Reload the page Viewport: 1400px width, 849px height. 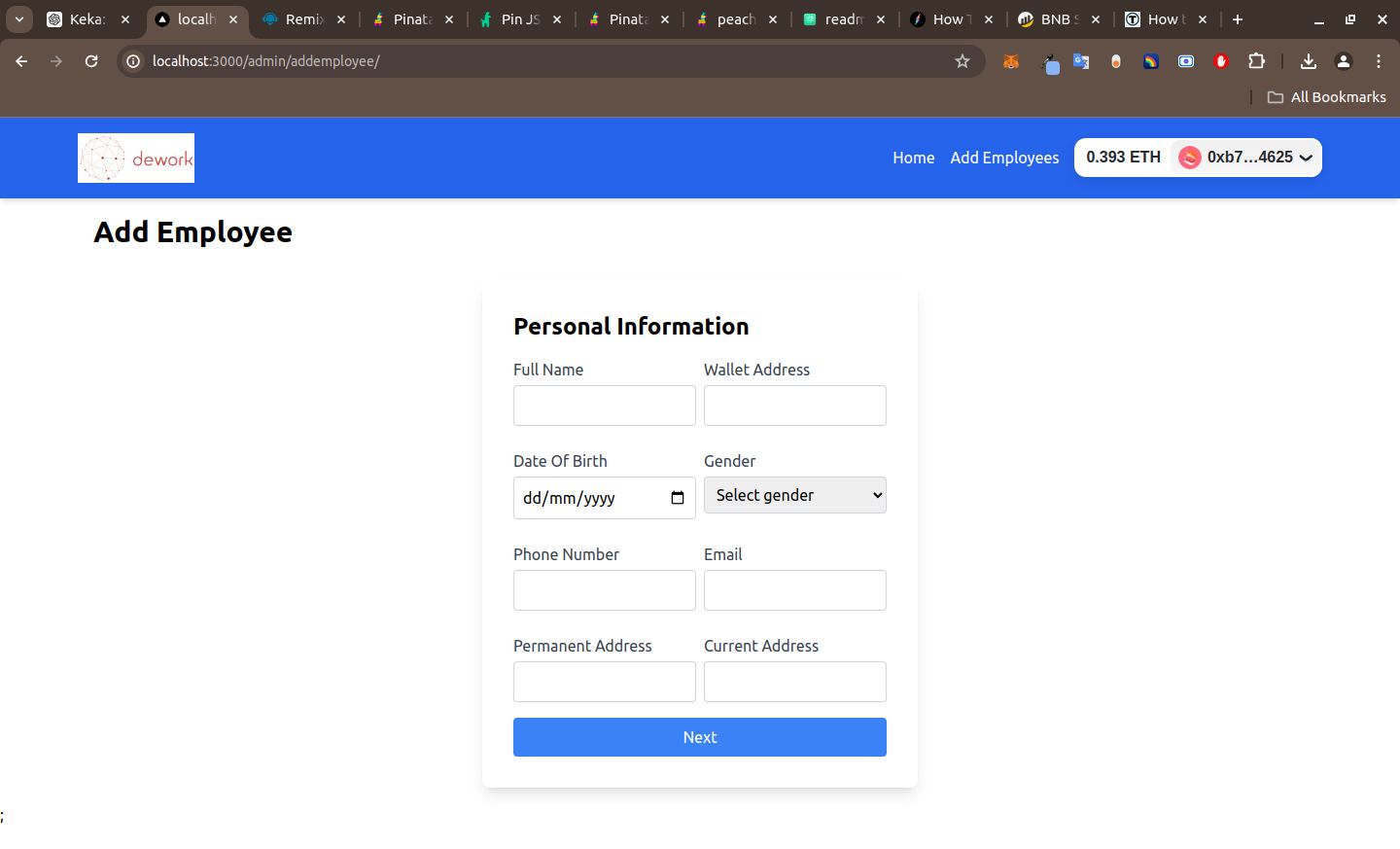pos(91,61)
